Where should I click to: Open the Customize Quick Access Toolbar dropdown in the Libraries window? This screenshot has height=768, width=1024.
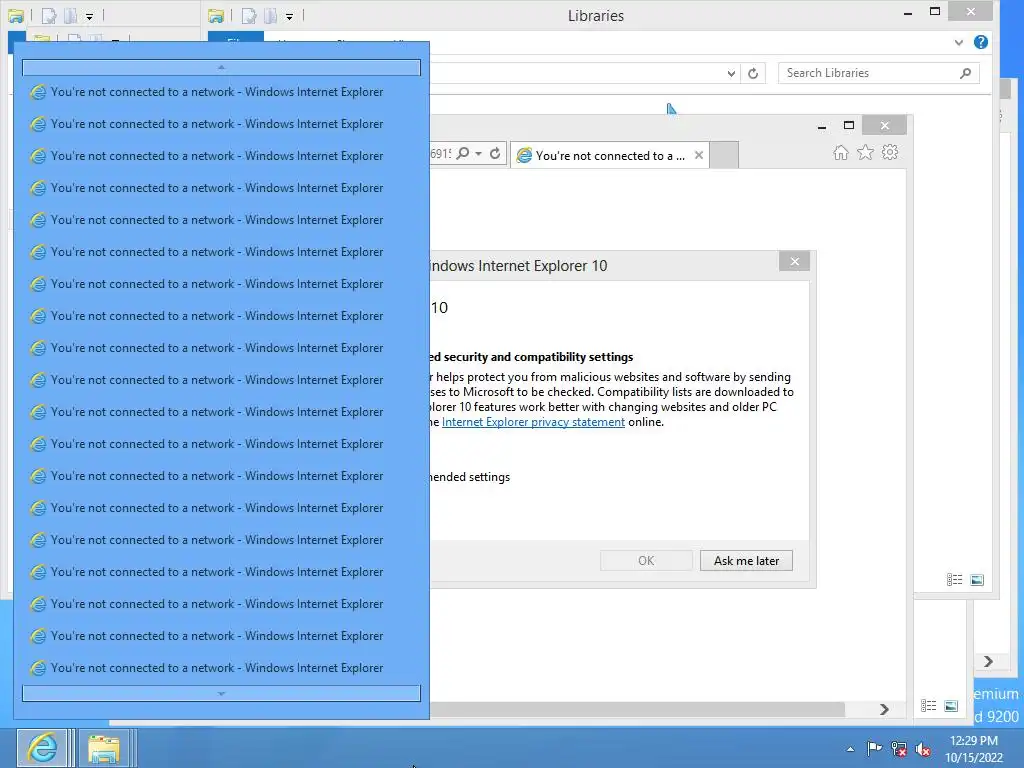289,16
